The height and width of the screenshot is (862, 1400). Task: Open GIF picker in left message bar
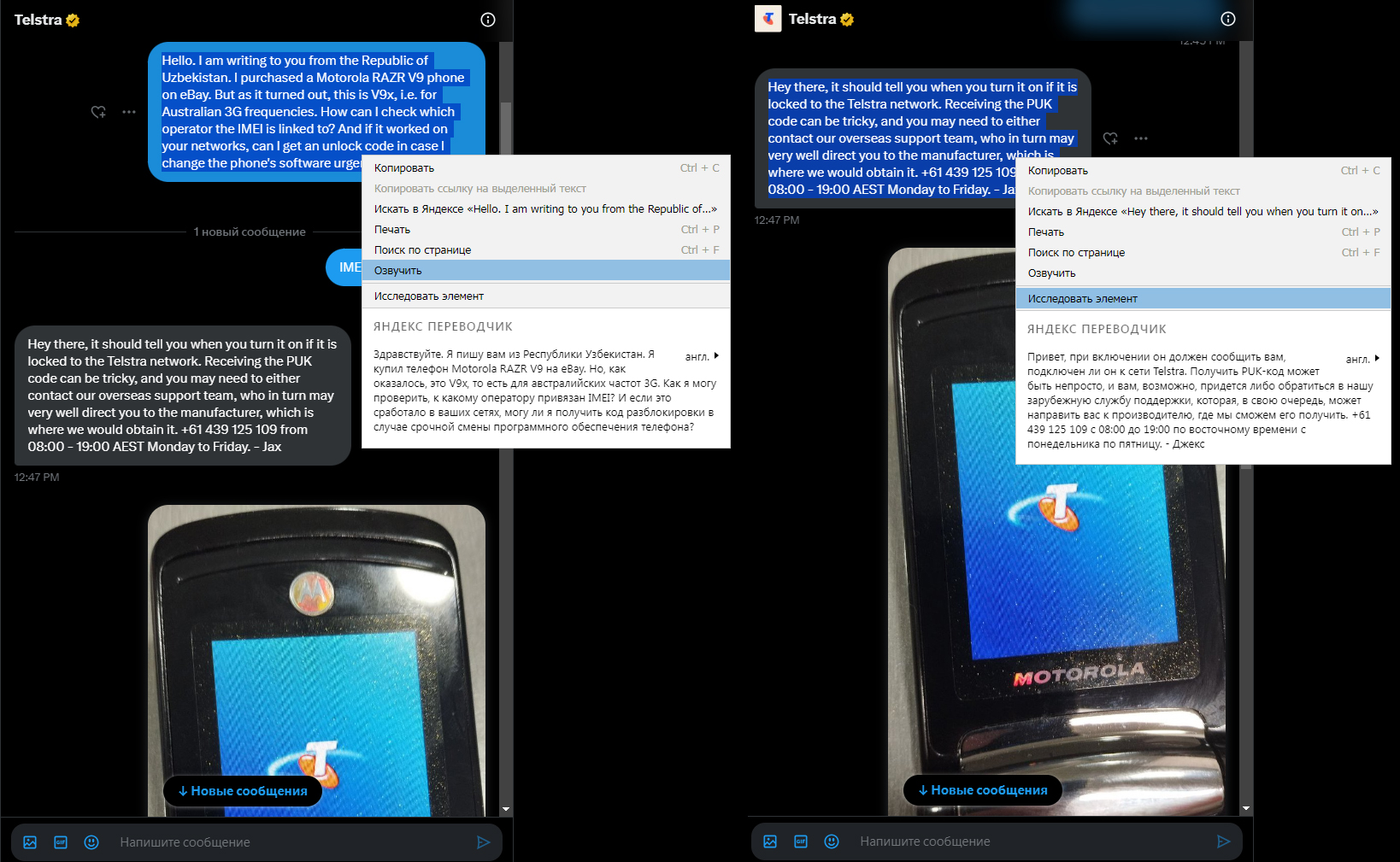click(61, 842)
